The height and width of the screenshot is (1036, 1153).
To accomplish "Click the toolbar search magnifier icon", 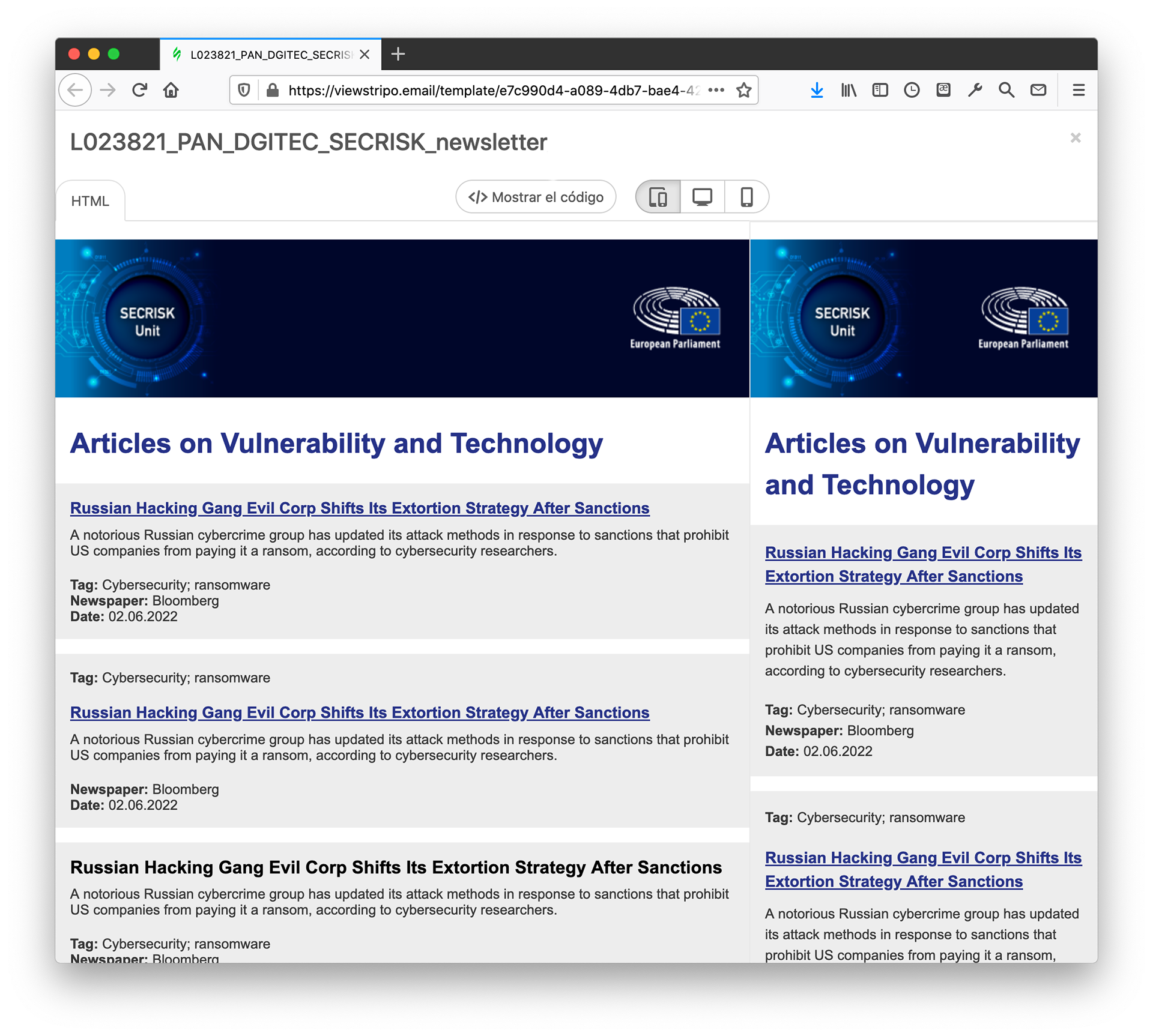I will [1006, 90].
